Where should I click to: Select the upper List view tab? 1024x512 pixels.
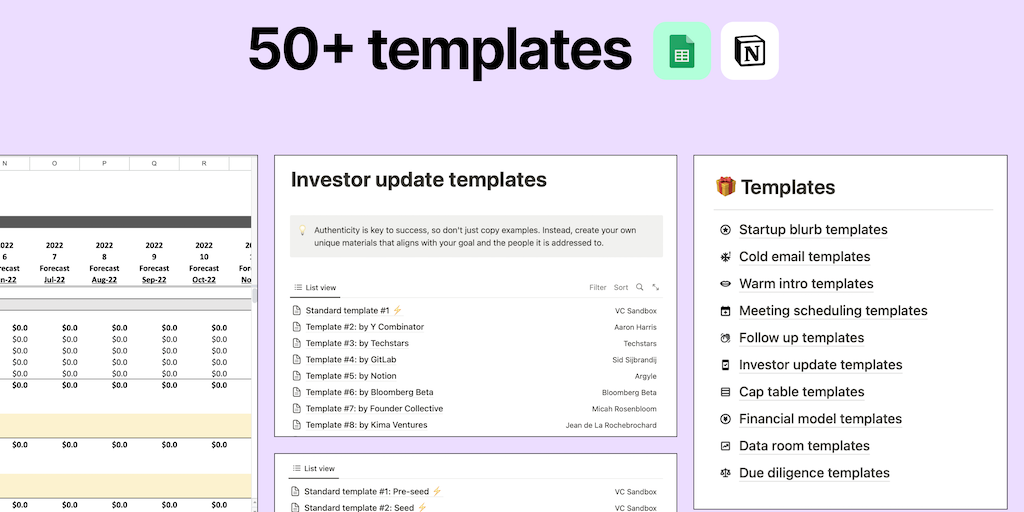click(315, 288)
